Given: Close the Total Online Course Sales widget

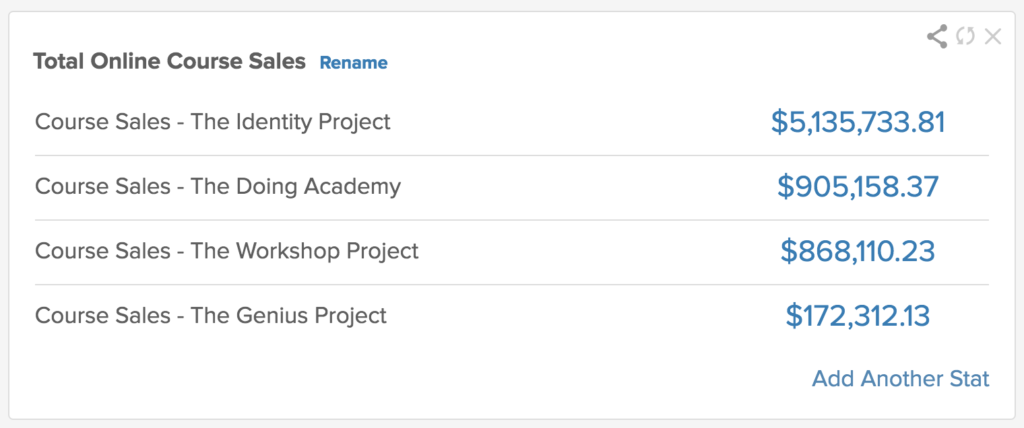Looking at the screenshot, I should [x=992, y=37].
